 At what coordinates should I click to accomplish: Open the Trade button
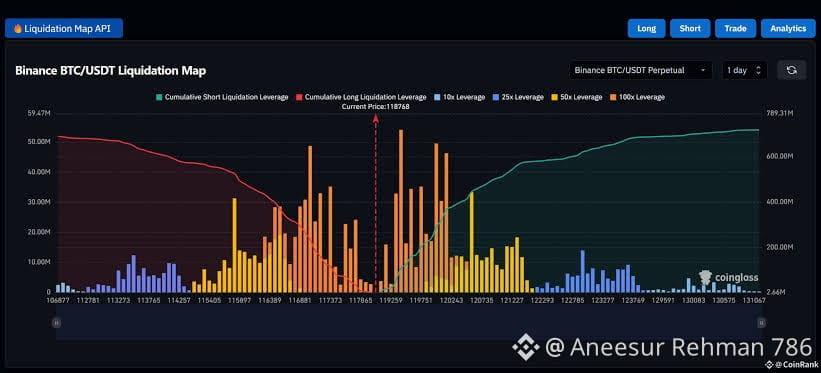click(x=736, y=28)
